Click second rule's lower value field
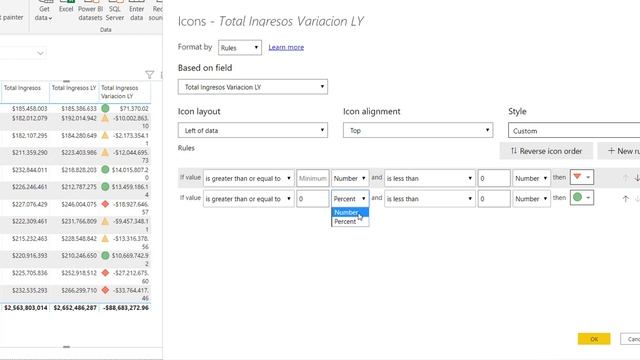This screenshot has width=640, height=360. [312, 199]
